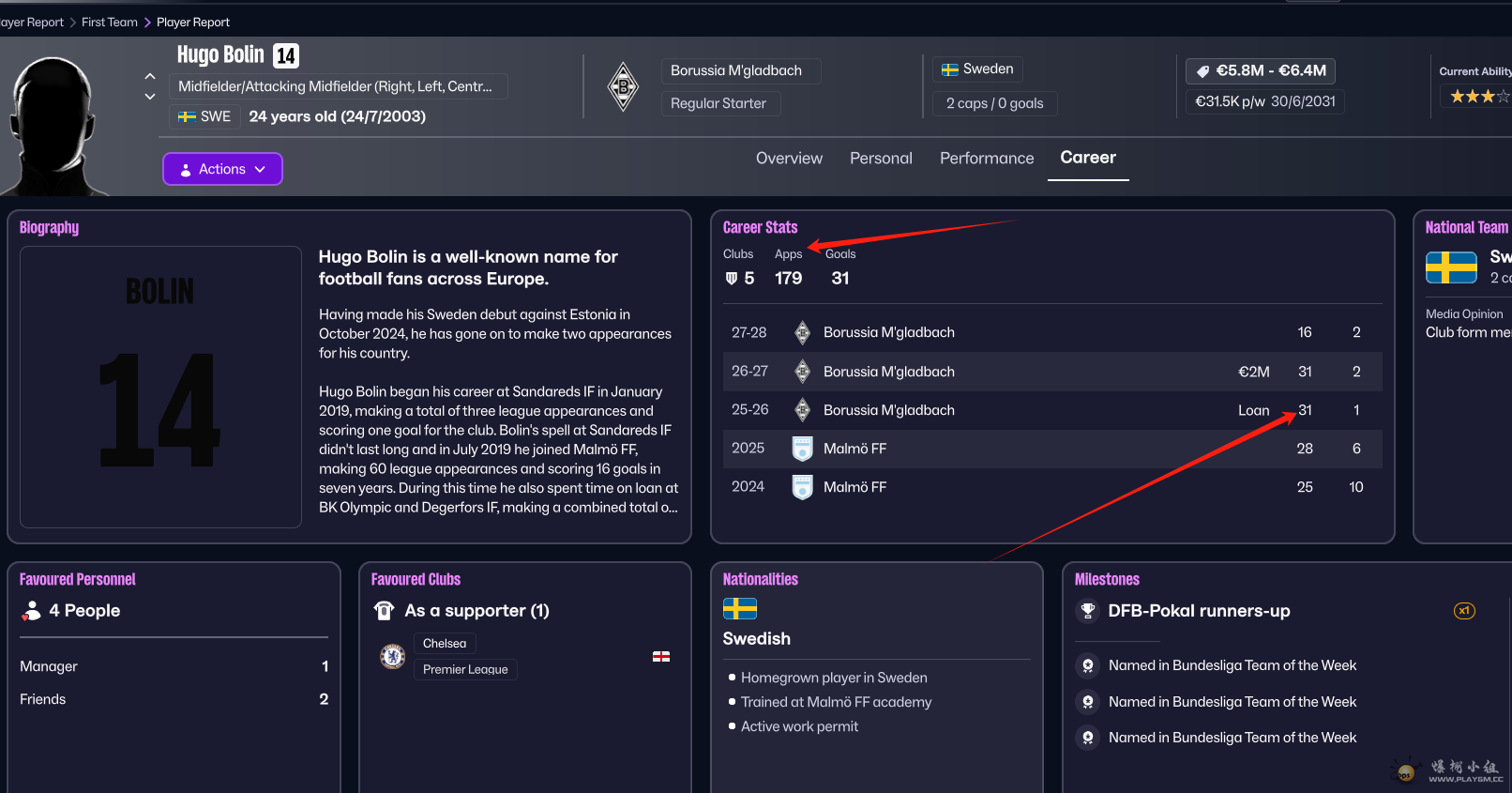
Task: Click the Sweden flag icon in header
Action: coord(950,69)
